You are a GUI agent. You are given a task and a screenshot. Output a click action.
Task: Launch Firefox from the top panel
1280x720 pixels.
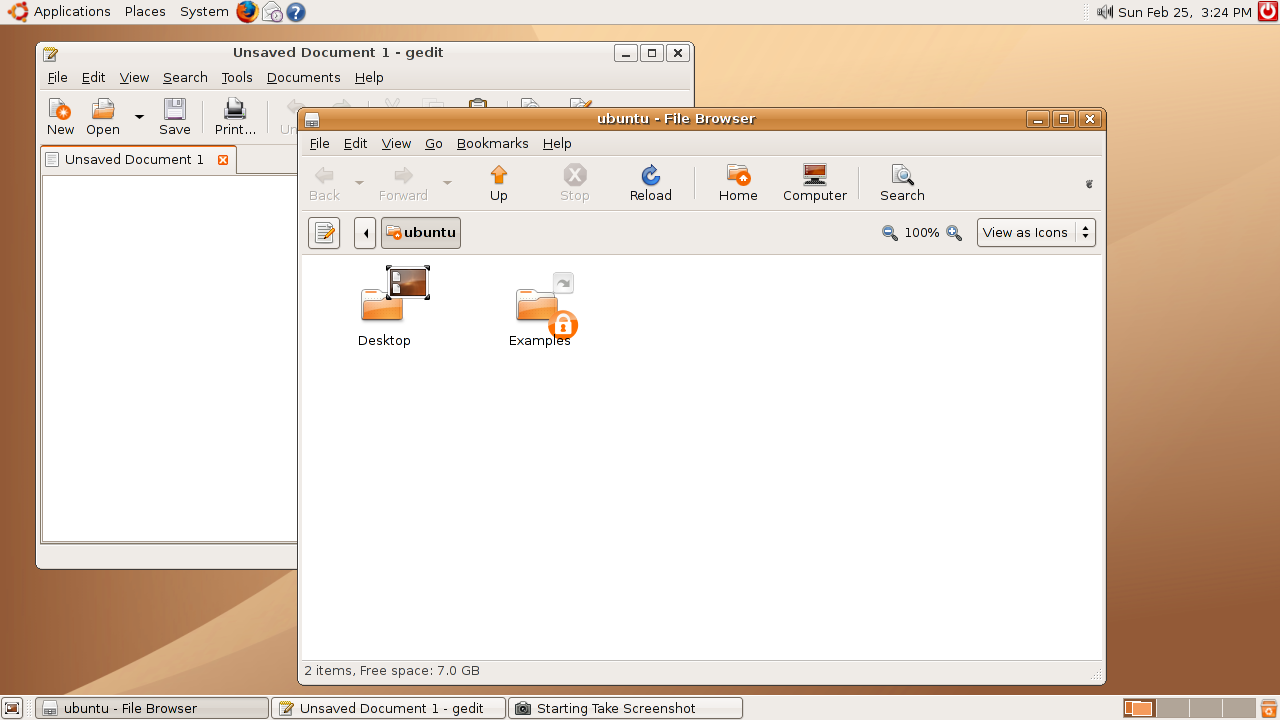(245, 11)
